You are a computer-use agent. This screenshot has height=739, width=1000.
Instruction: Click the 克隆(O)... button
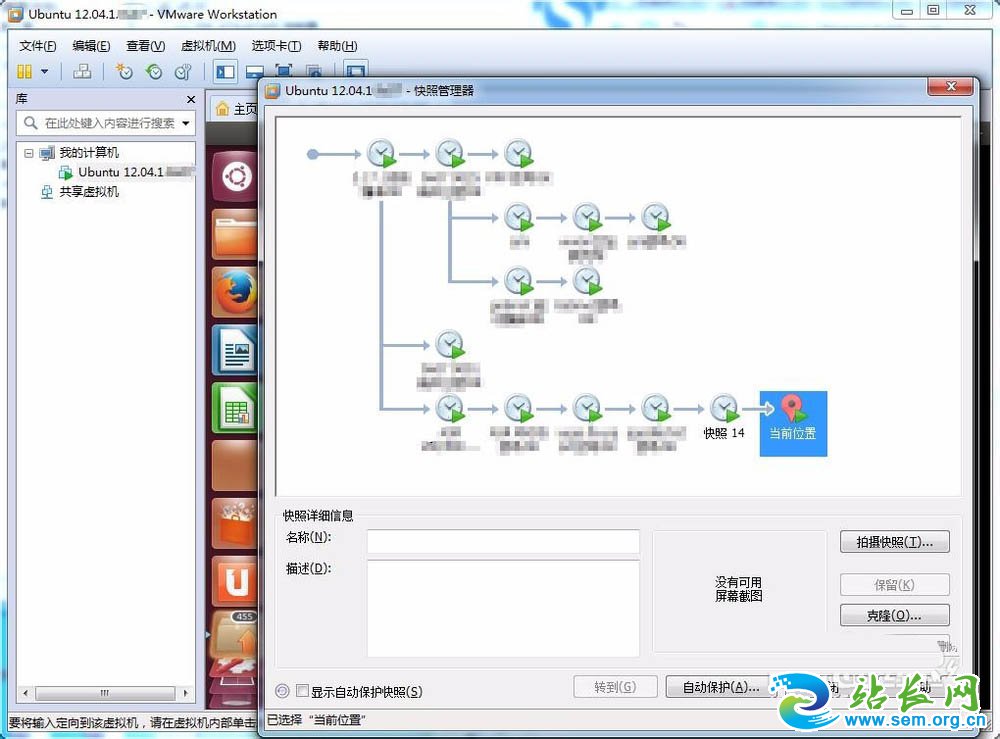tap(894, 615)
